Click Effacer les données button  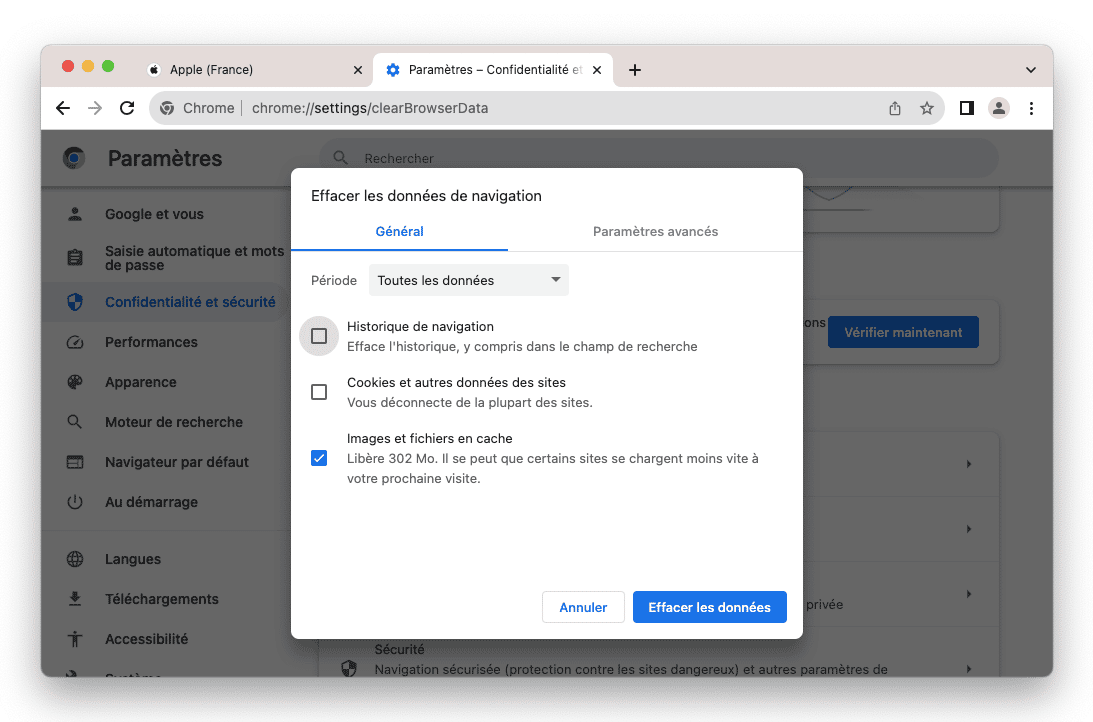pos(709,607)
